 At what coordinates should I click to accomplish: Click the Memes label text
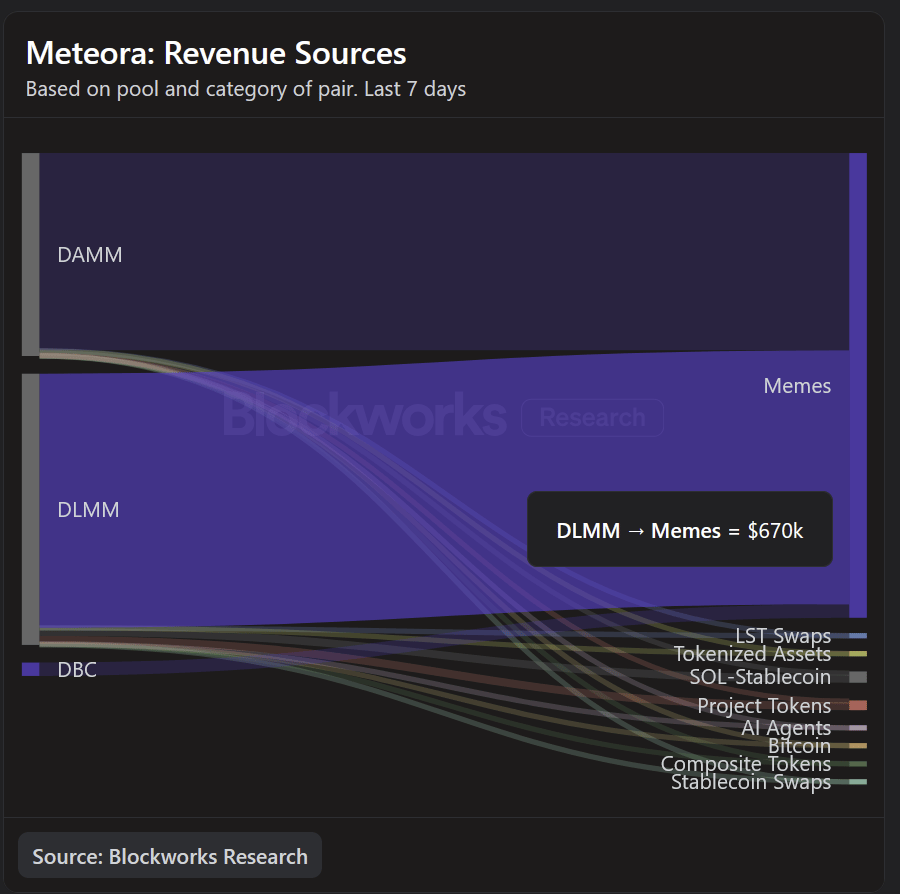coord(797,386)
